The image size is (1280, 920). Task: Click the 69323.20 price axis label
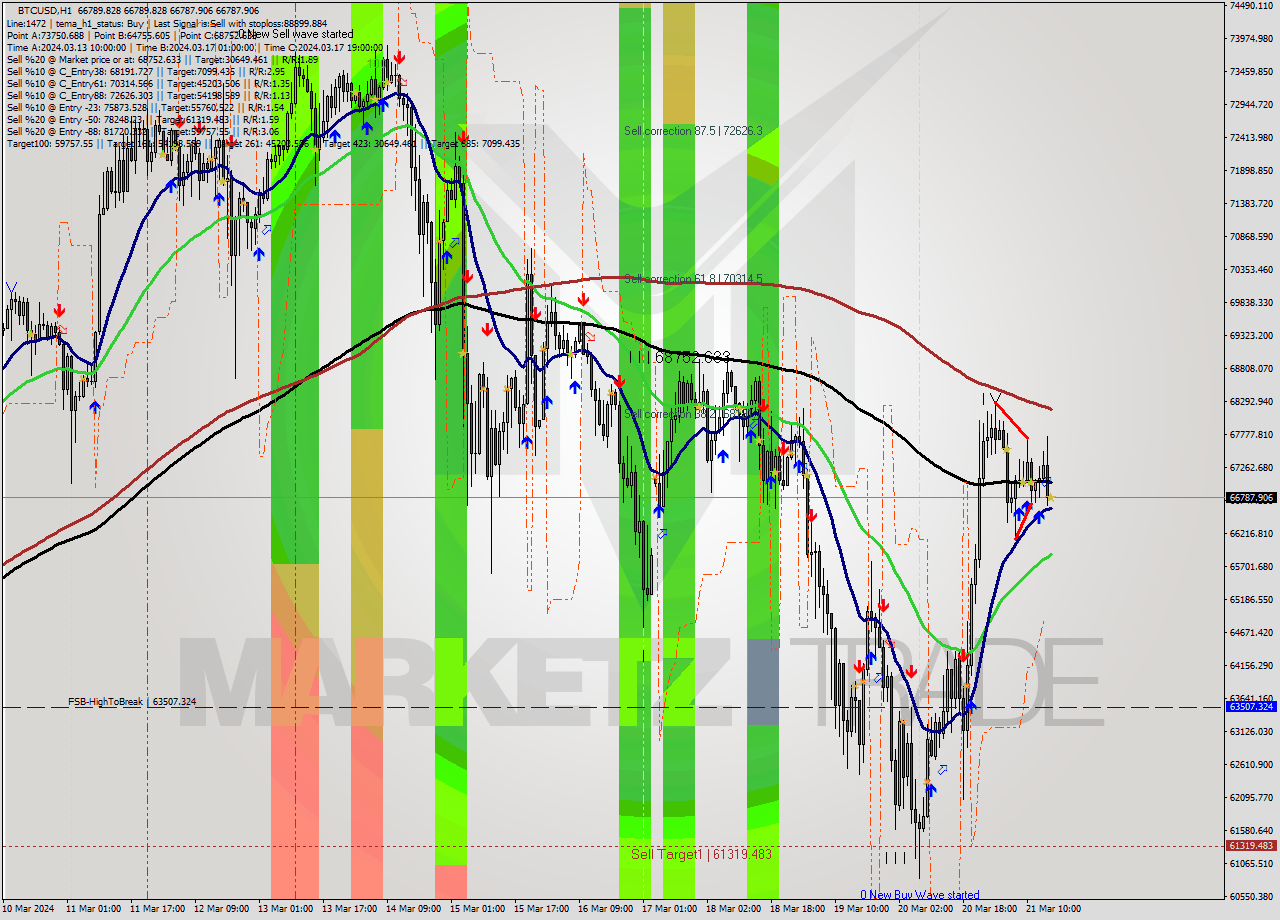[x=1250, y=335]
